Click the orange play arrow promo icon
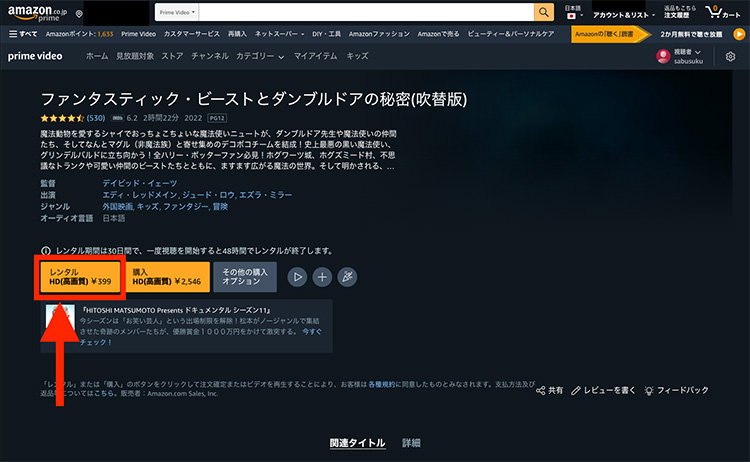This screenshot has height=462, width=750. click(739, 34)
